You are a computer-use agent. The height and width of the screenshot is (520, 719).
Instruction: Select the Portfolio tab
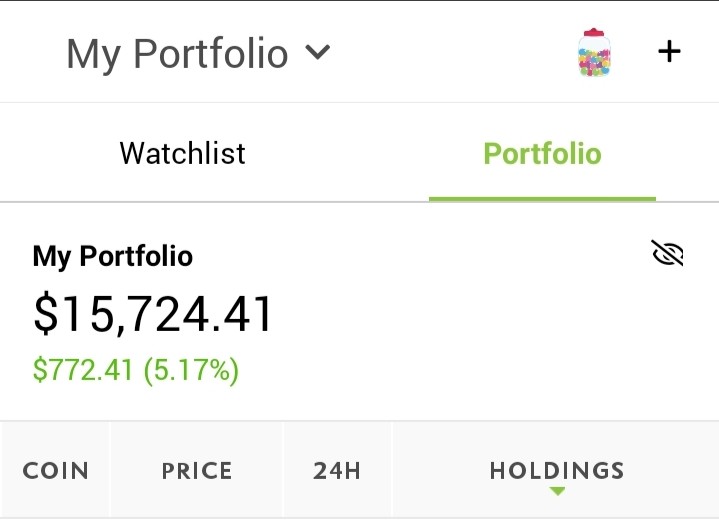pyautogui.click(x=542, y=153)
